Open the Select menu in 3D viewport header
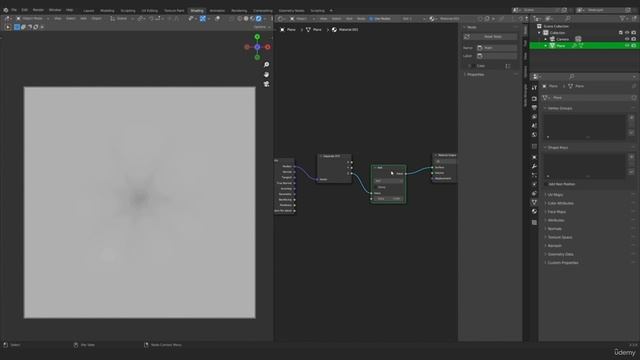The image size is (640, 360). tap(71, 19)
